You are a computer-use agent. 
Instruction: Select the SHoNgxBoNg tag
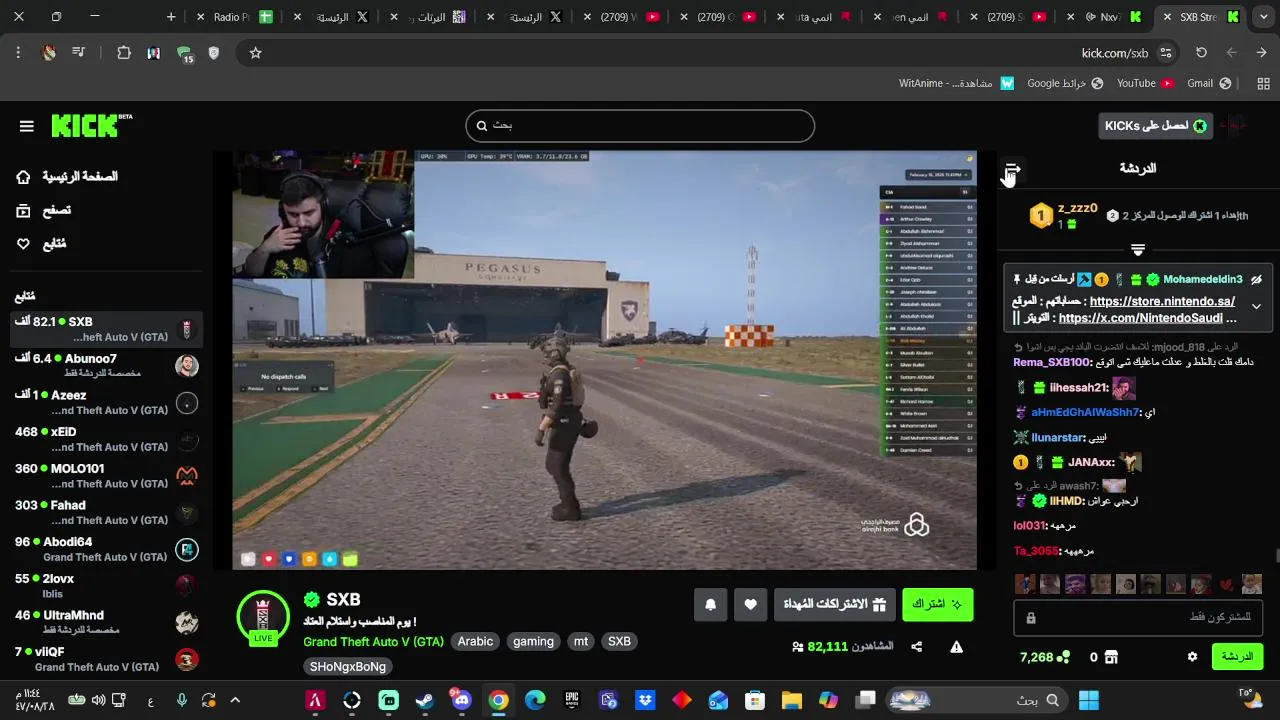(347, 666)
